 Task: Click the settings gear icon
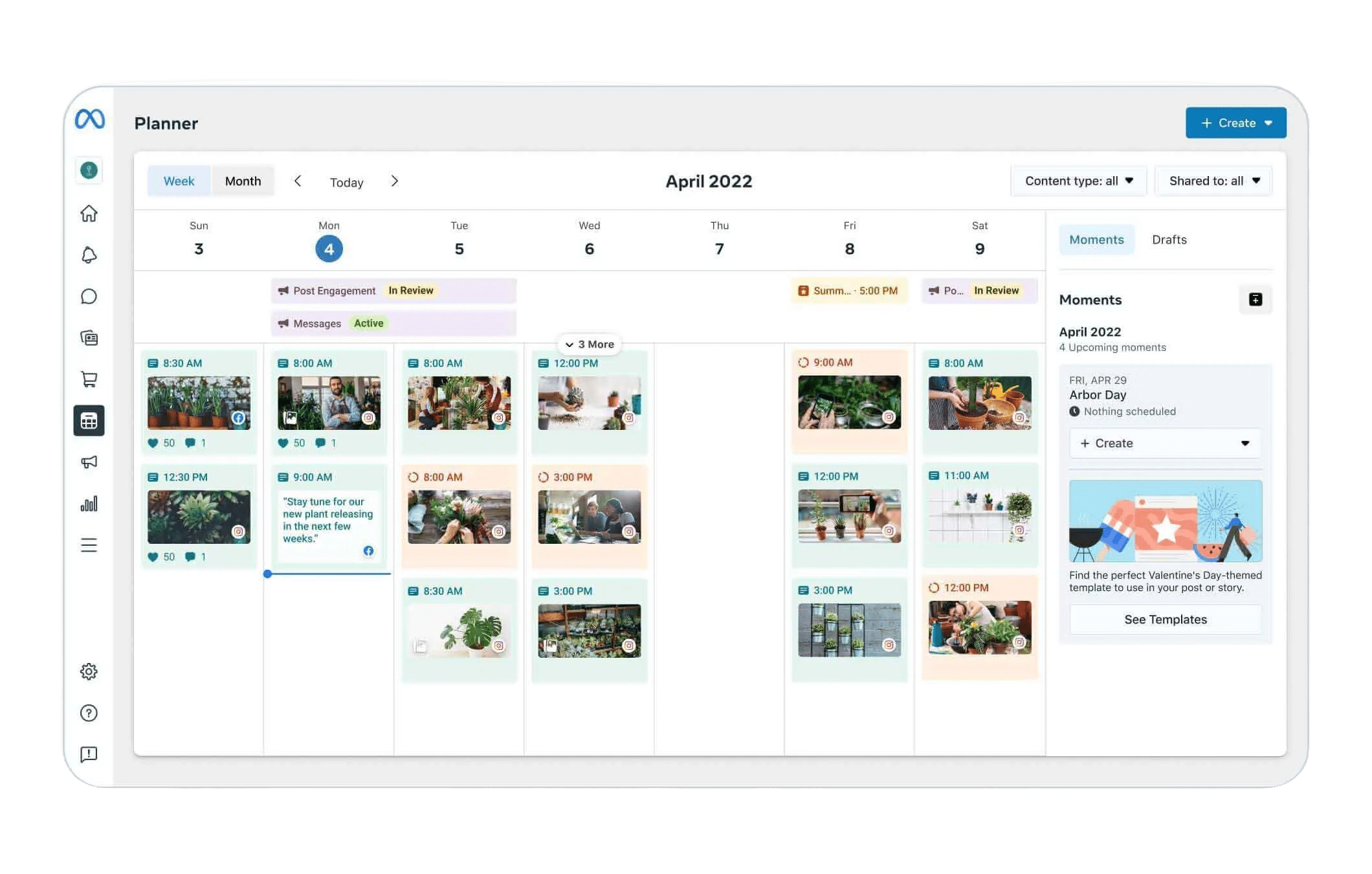click(x=89, y=671)
